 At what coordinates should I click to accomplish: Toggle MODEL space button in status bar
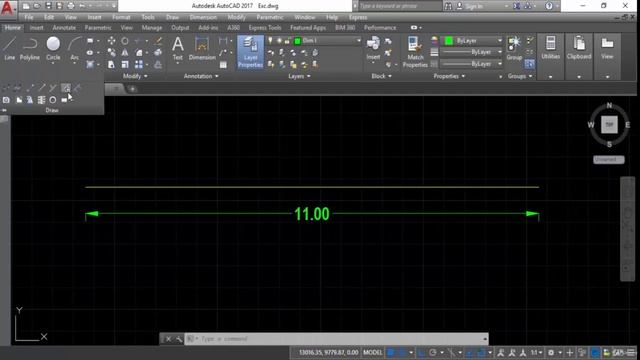(373, 352)
